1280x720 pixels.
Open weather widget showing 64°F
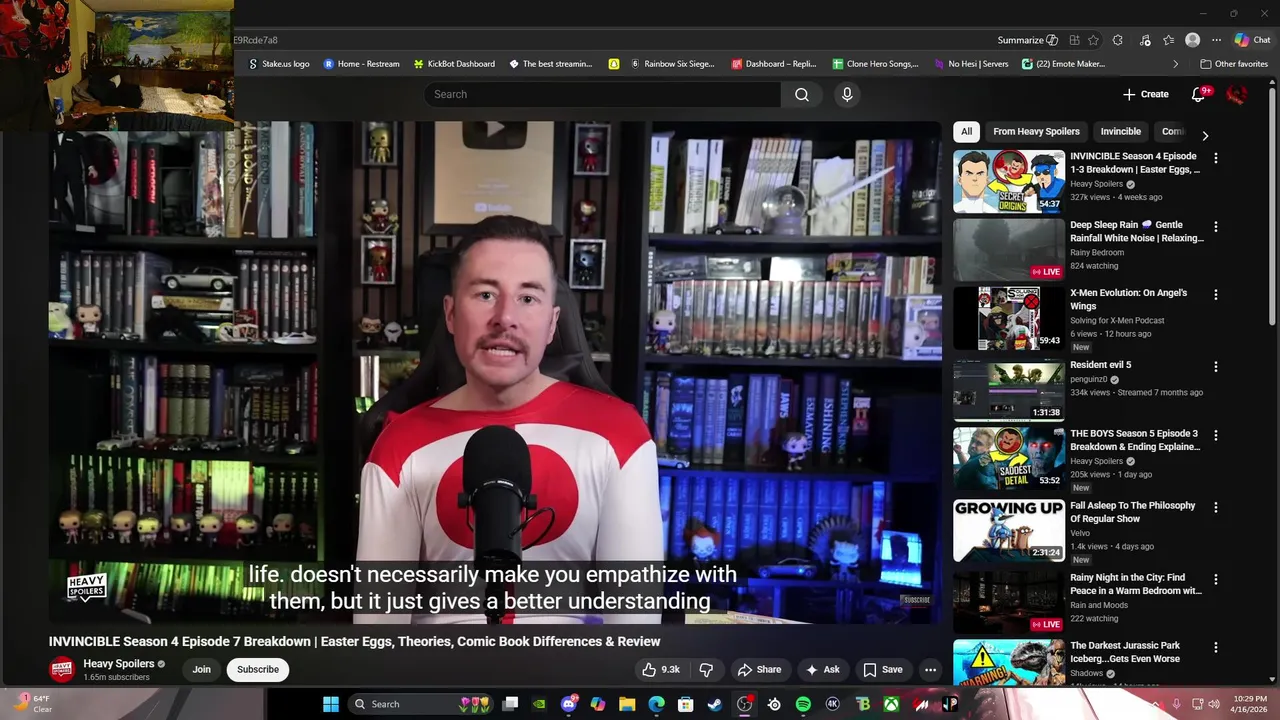point(33,704)
